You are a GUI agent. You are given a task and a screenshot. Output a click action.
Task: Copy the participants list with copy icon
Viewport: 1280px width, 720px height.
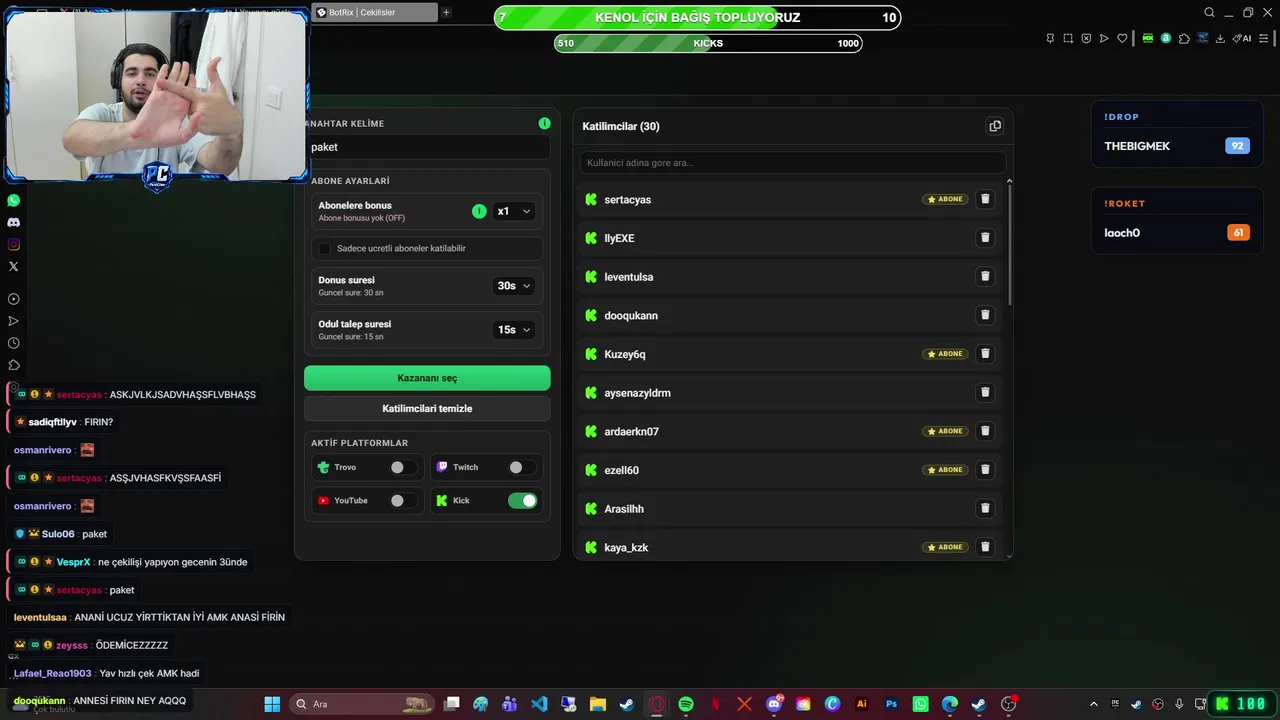point(994,126)
